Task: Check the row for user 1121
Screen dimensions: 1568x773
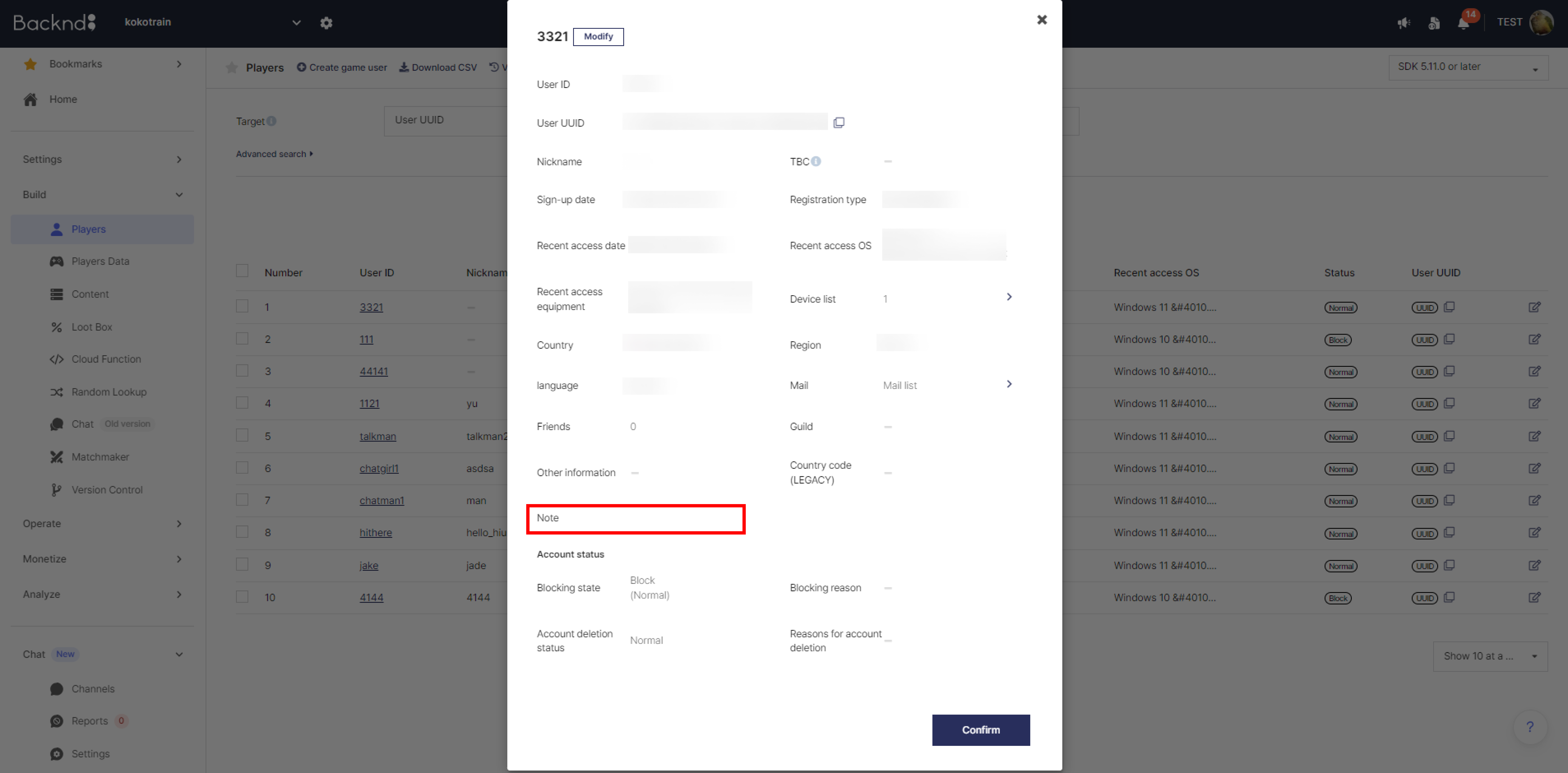Action: point(242,402)
